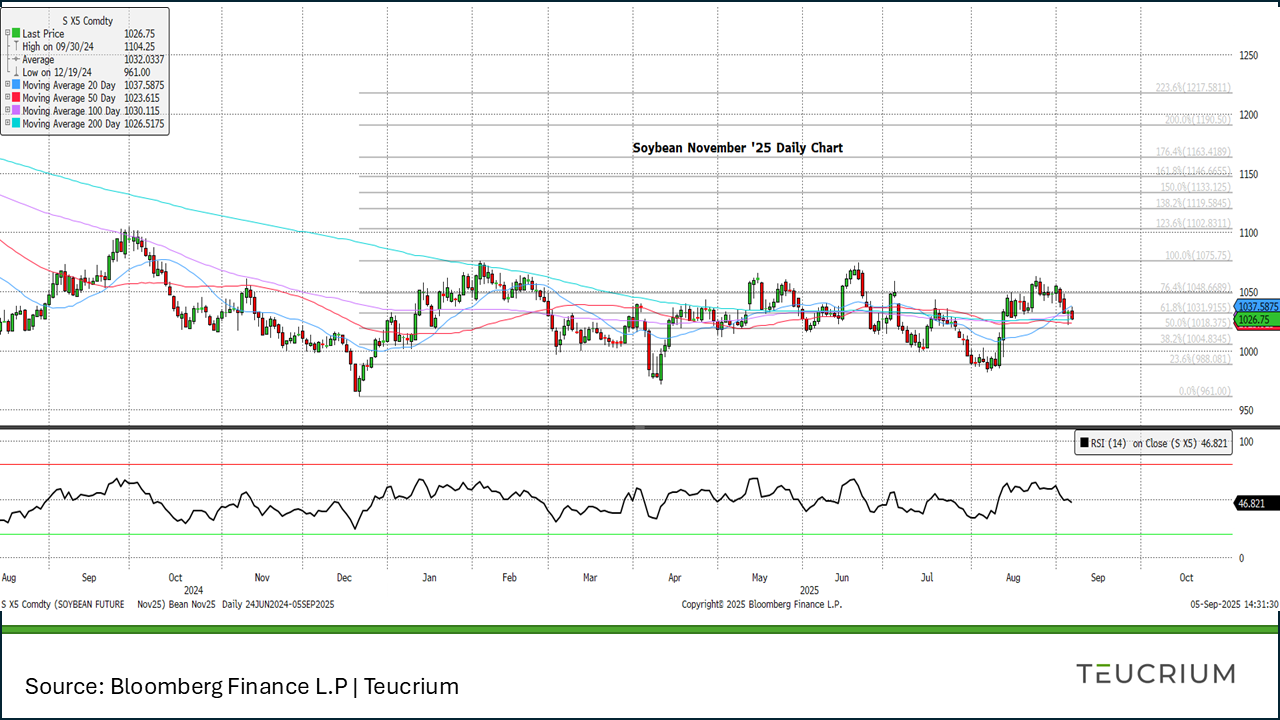This screenshot has width=1280, height=720.
Task: Click the High marker icon in legend
Action: [x=16, y=47]
